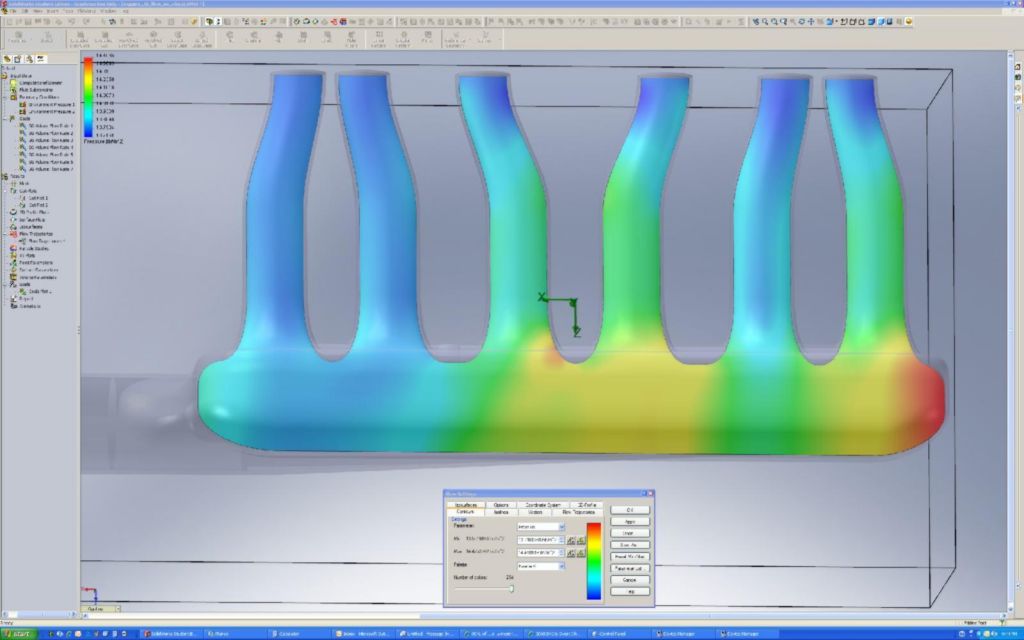Click the Apply button in the dialog
This screenshot has width=1024, height=640.
629,521
